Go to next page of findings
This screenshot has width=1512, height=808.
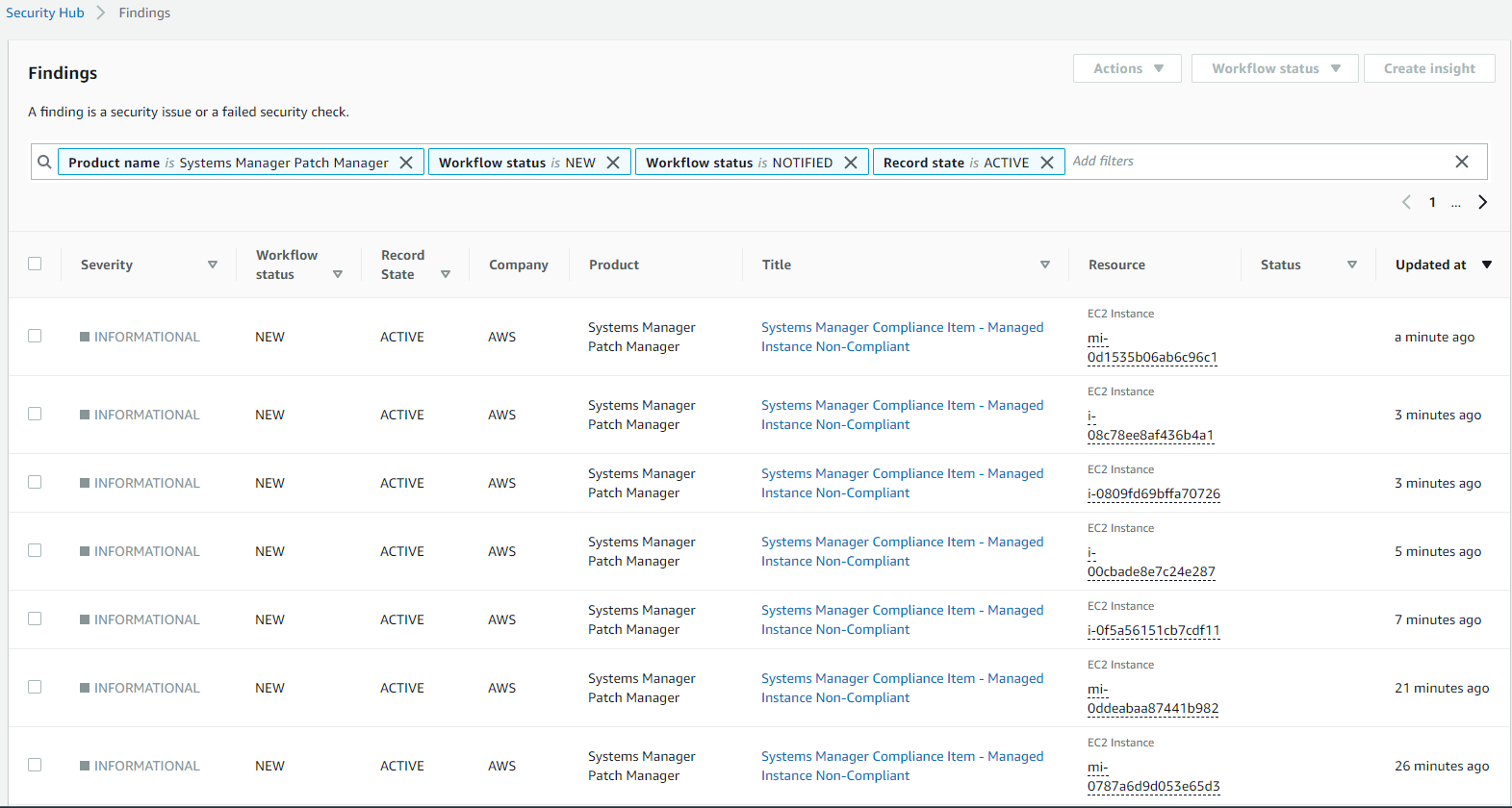[1482, 202]
